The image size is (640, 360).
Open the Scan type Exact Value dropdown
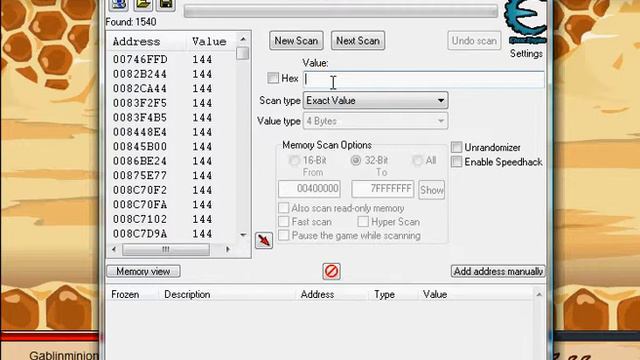(x=375, y=100)
